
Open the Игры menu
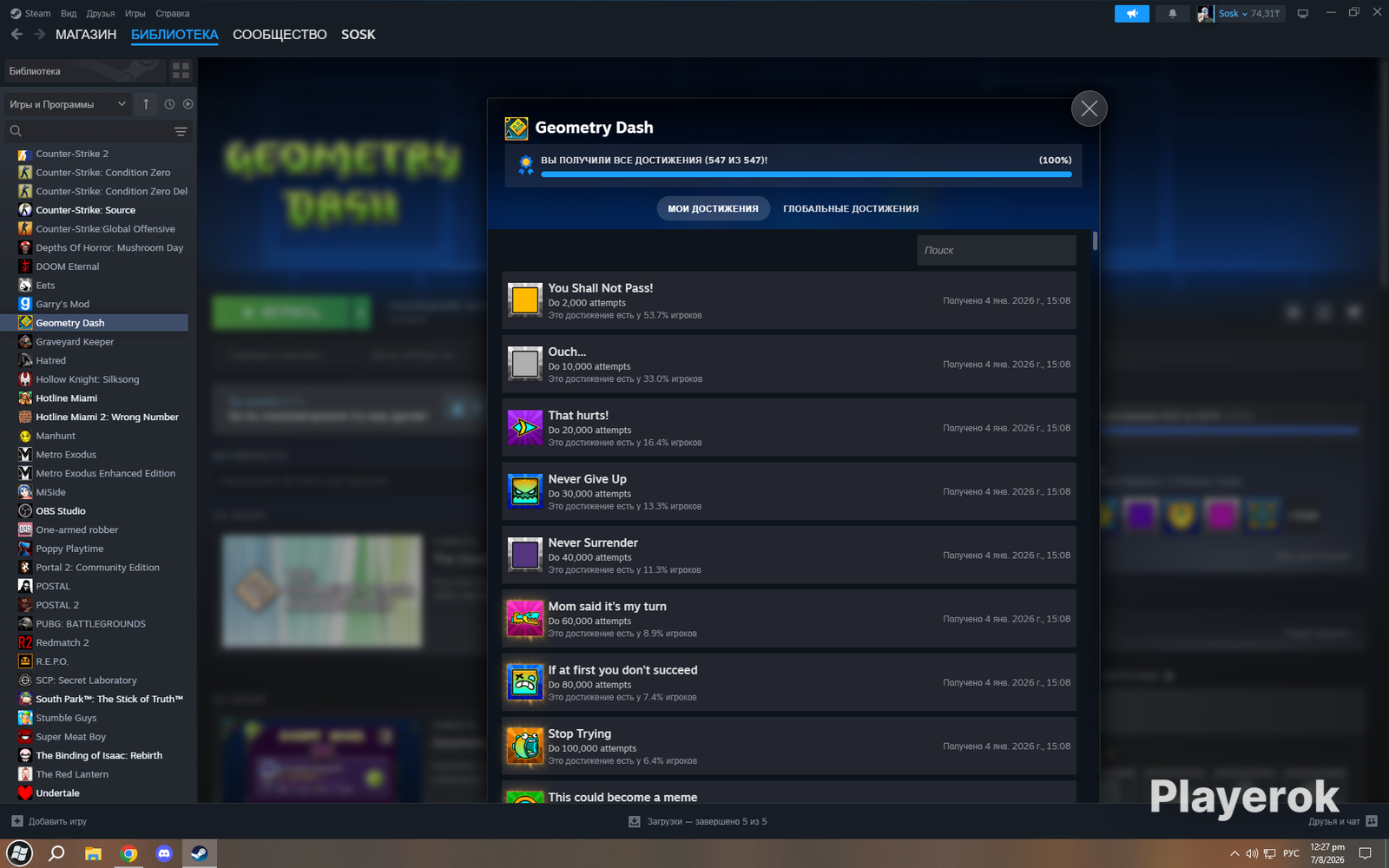point(135,14)
